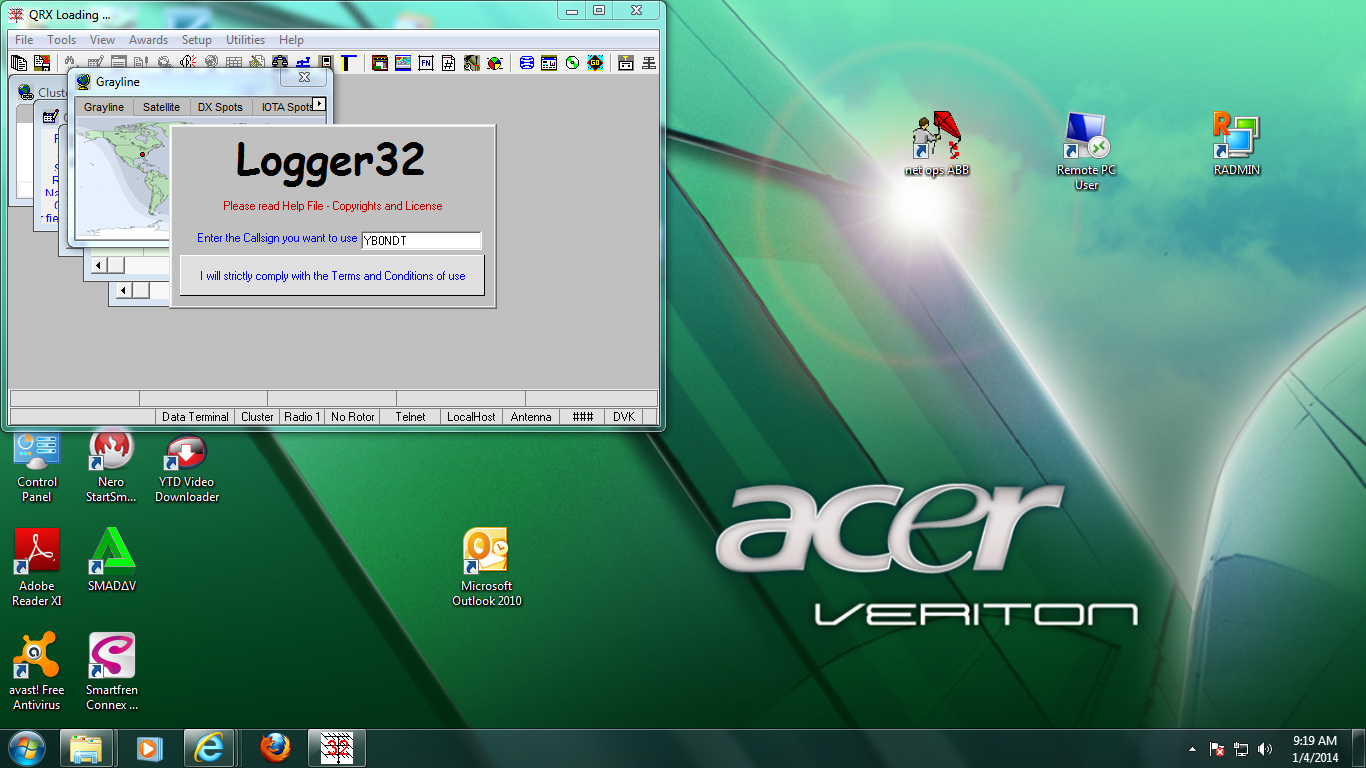Click Telnet in the status bar
This screenshot has width=1366, height=768.
click(x=410, y=417)
